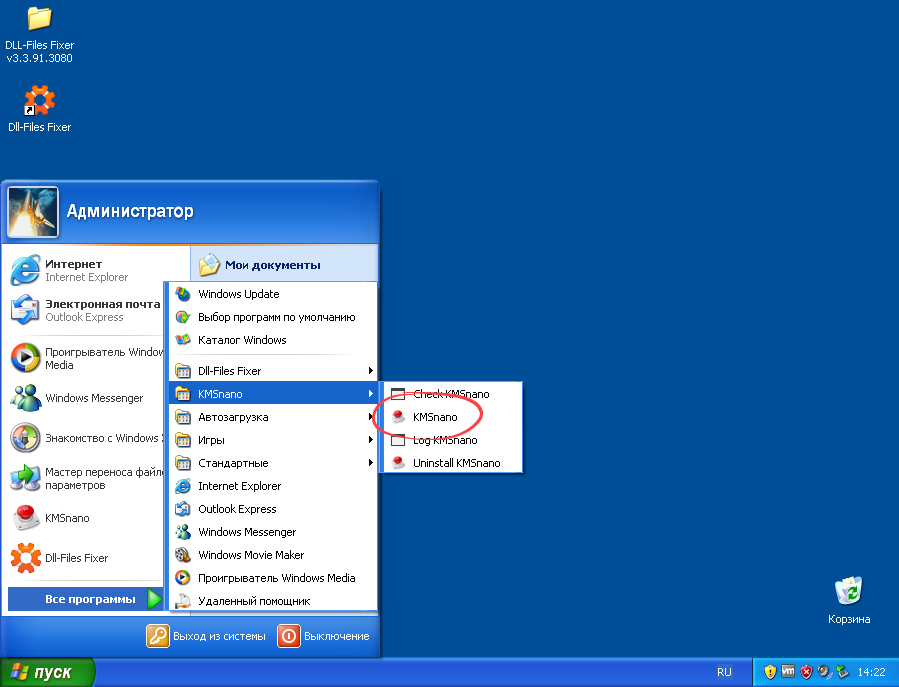The width and height of the screenshot is (899, 687).
Task: Open the volume control in the system tray
Action: [823, 672]
